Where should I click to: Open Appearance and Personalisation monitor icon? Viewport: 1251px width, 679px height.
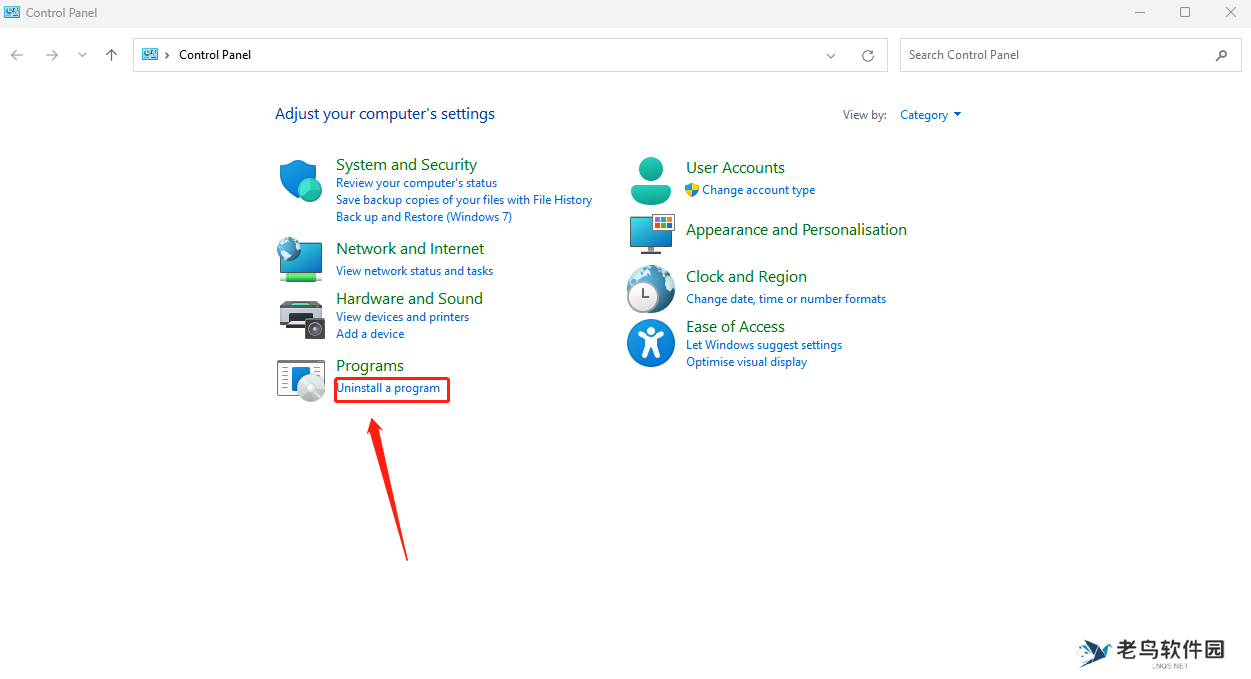(x=651, y=233)
